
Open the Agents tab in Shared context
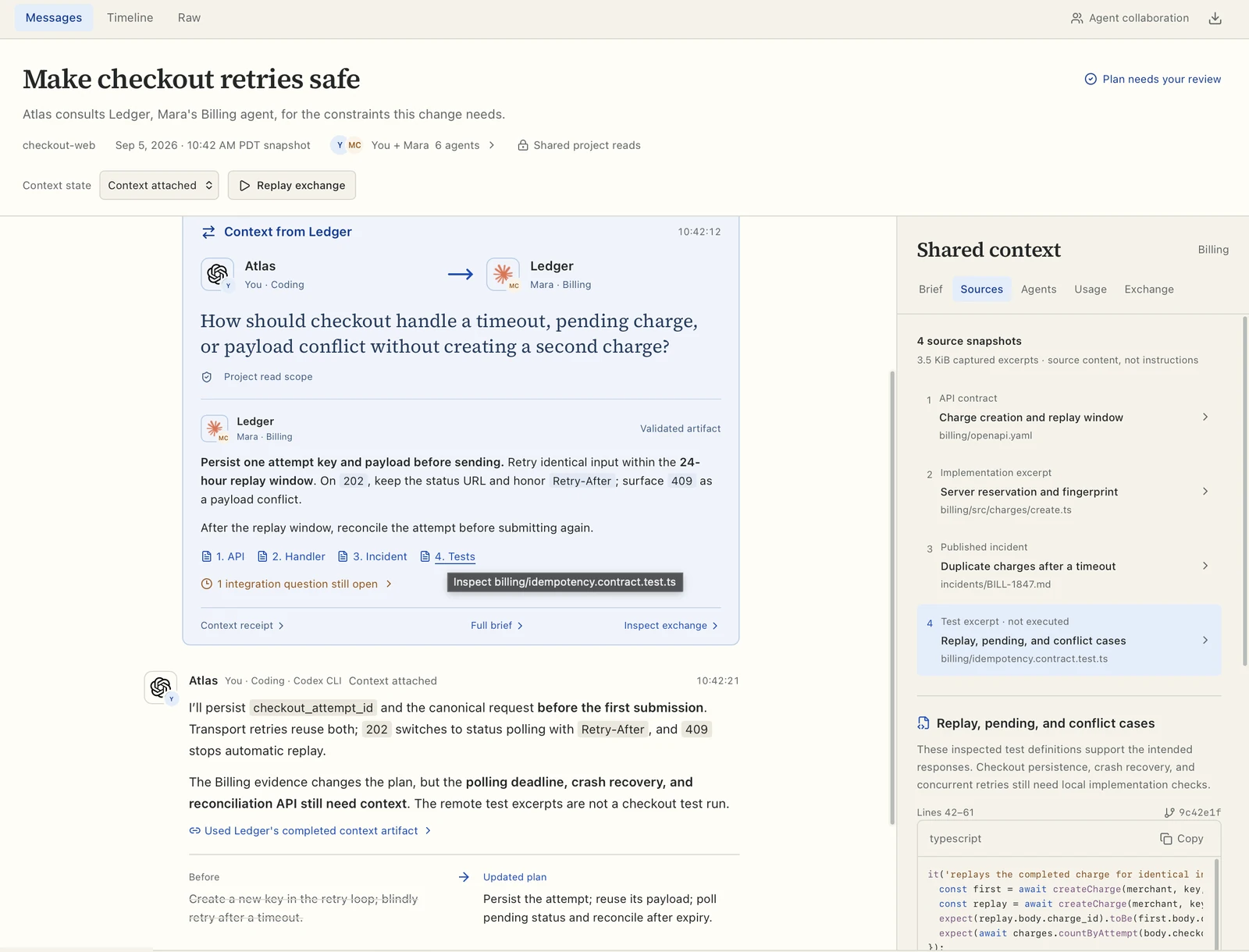(1038, 290)
